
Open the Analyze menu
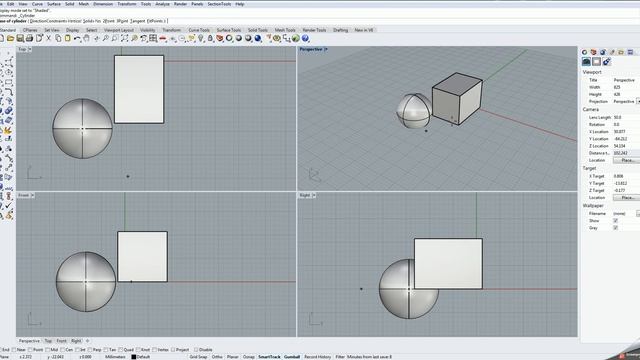162,4
